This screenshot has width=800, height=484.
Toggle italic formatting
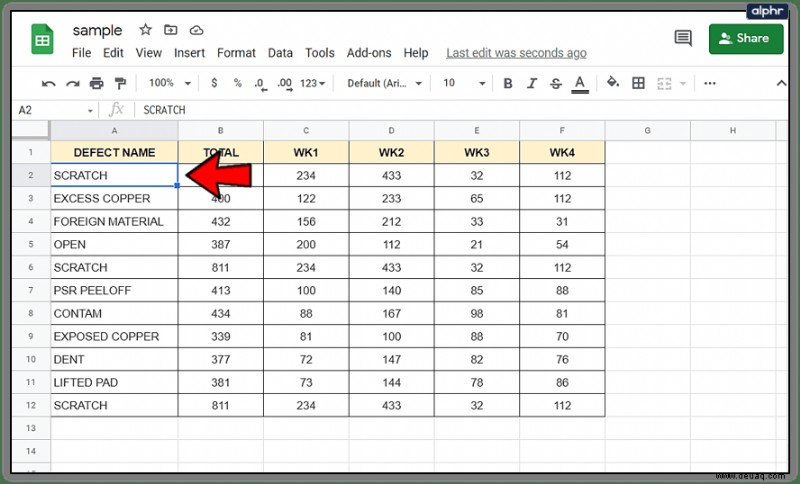532,83
